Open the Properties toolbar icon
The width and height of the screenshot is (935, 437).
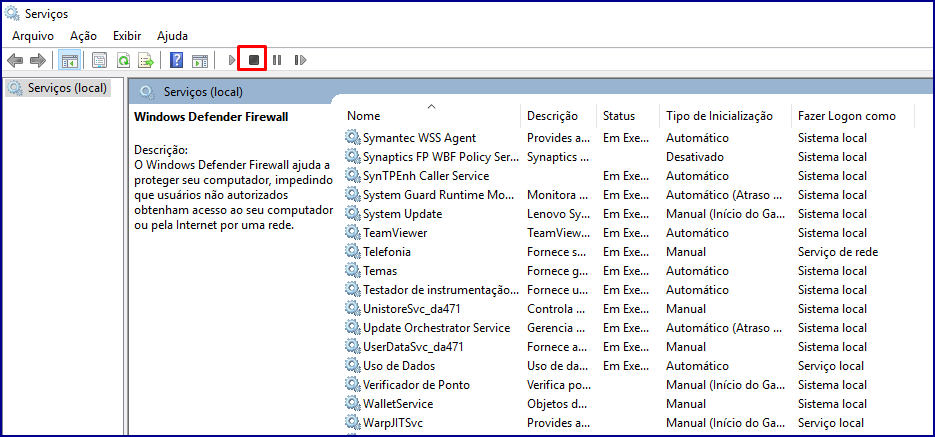click(100, 60)
